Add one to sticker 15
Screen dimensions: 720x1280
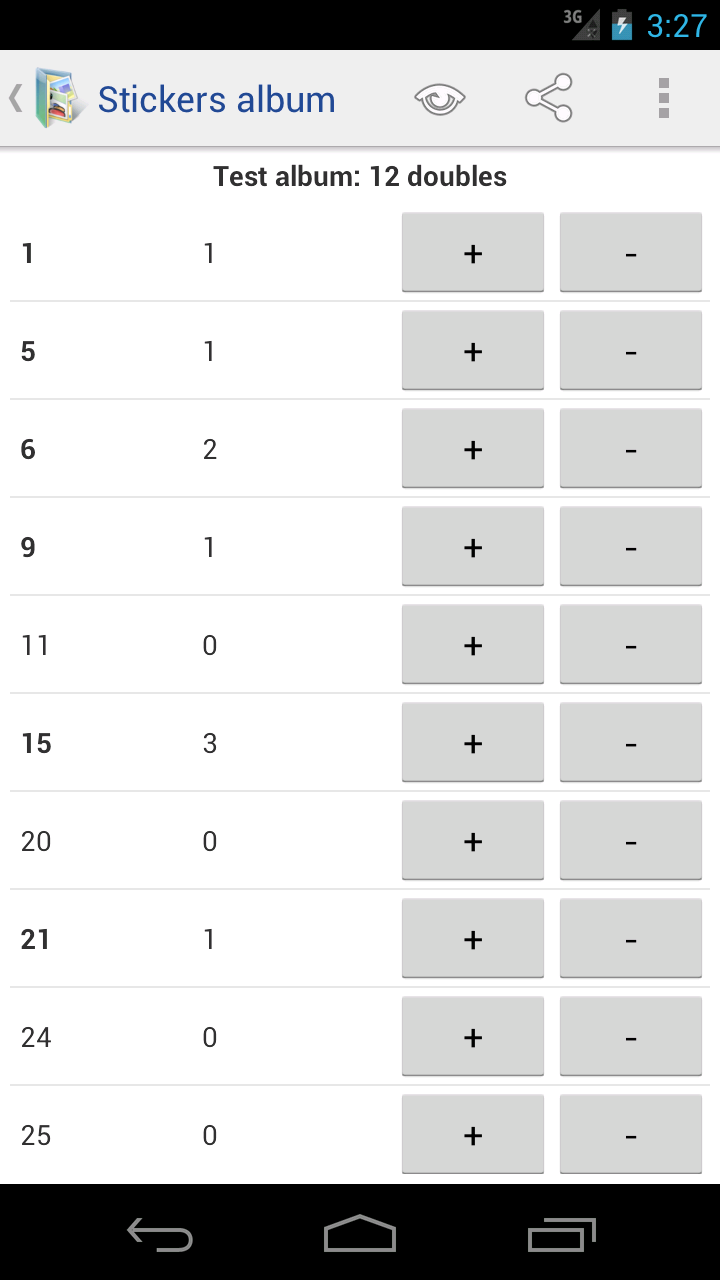point(473,743)
